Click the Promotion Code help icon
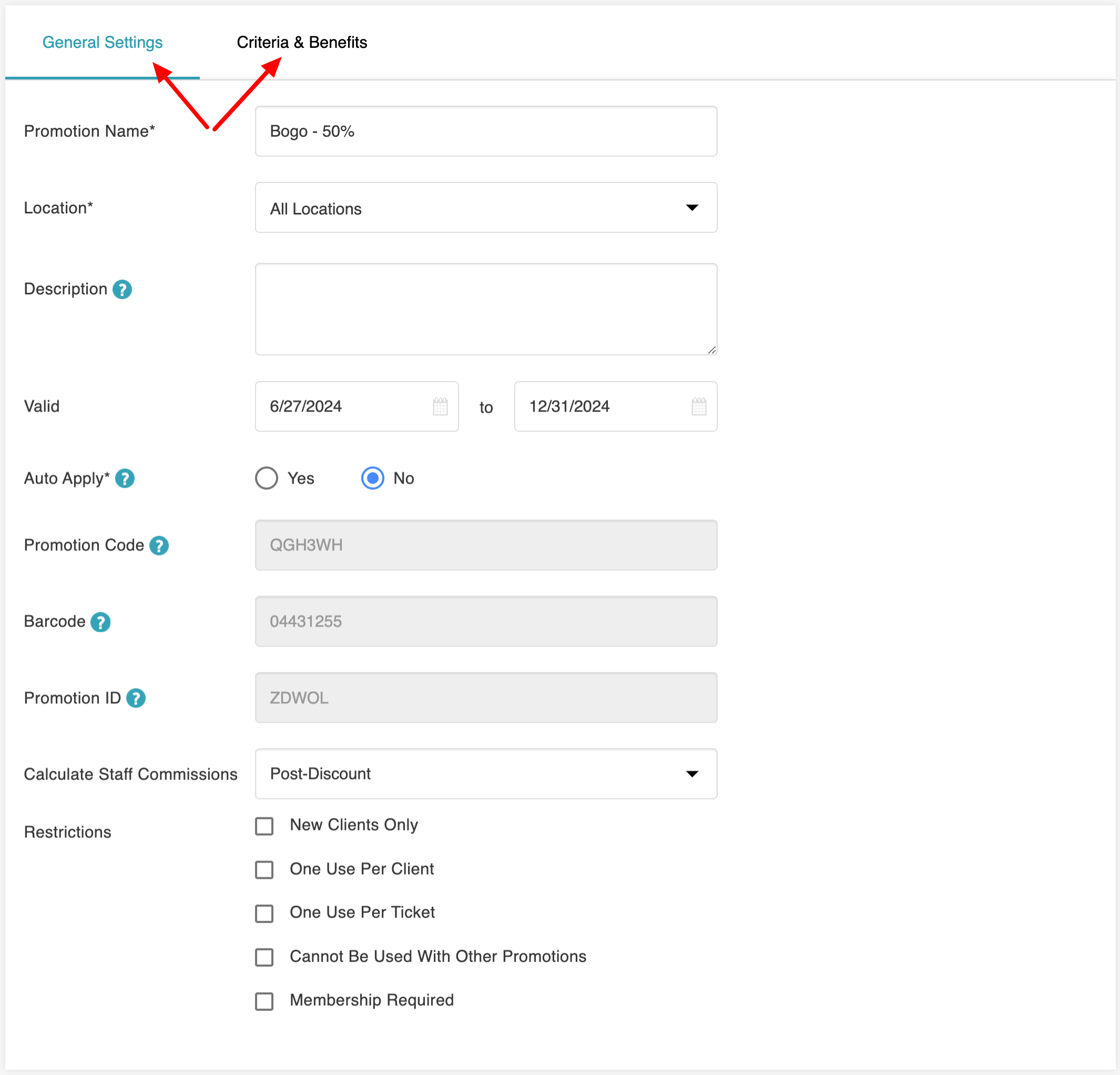This screenshot has width=1120, height=1075. (159, 546)
